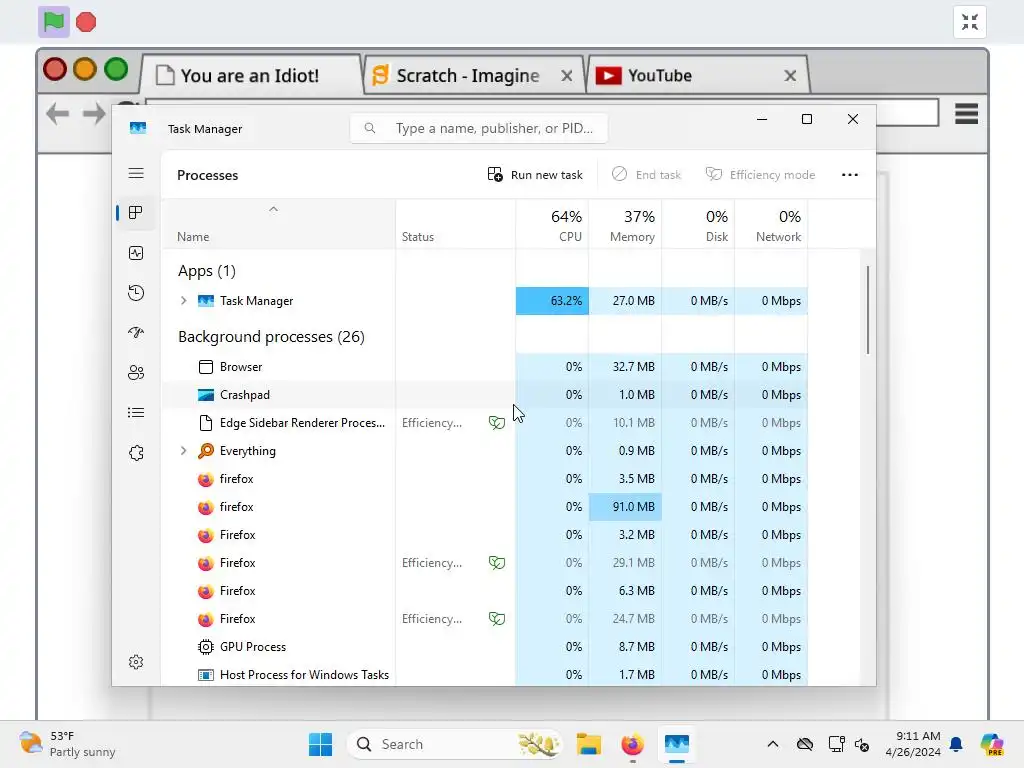Click the End task button
The image size is (1024, 768).
[647, 175]
